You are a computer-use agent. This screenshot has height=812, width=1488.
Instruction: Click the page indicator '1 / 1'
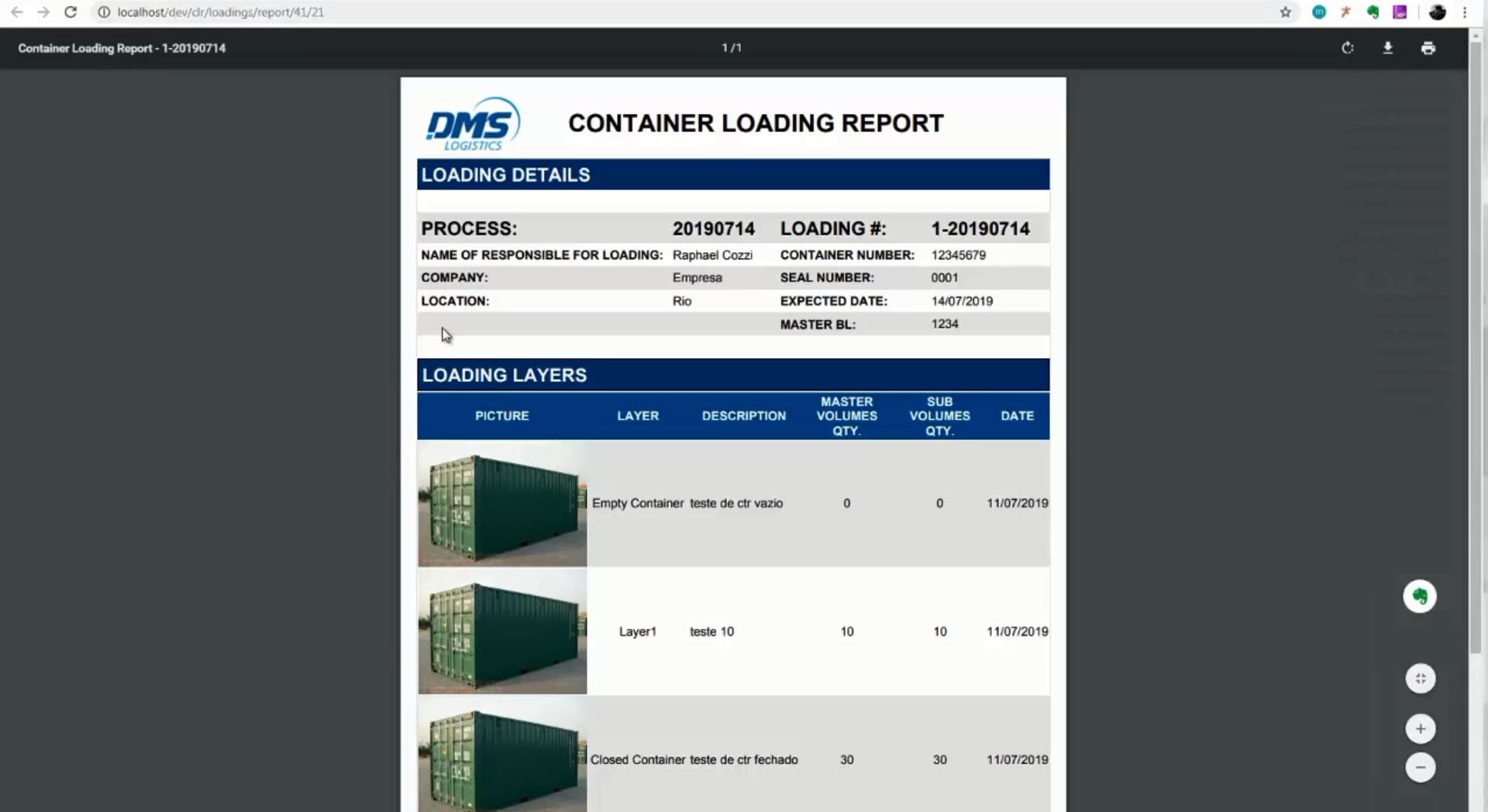coord(731,48)
